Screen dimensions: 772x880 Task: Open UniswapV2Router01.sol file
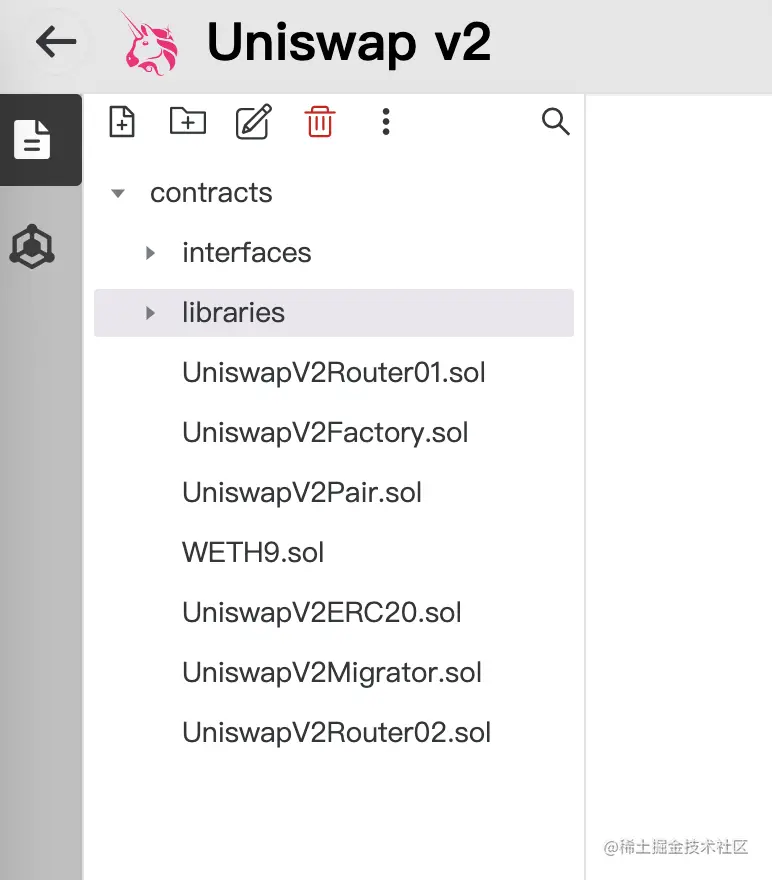[333, 373]
